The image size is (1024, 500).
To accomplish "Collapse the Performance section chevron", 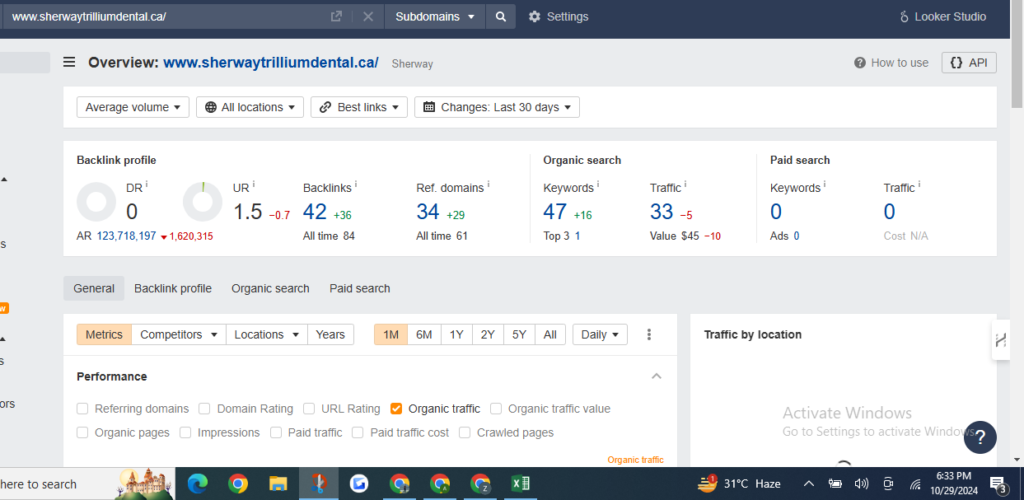I will [x=656, y=376].
